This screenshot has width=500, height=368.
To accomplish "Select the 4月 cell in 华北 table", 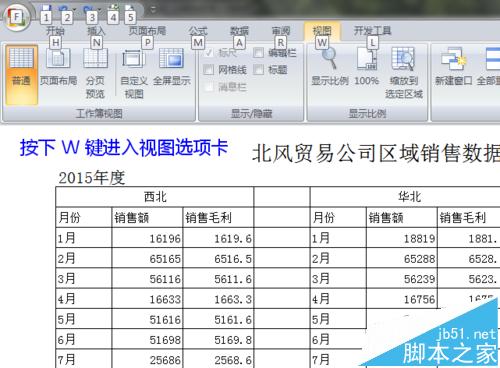I will pos(338,299).
